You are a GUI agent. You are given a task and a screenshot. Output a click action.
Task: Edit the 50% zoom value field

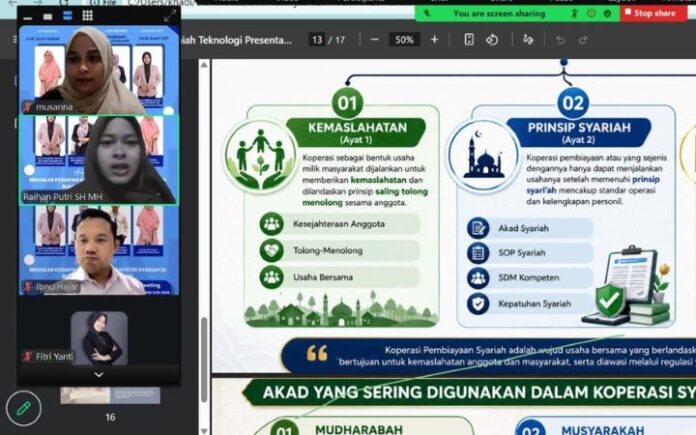point(404,40)
